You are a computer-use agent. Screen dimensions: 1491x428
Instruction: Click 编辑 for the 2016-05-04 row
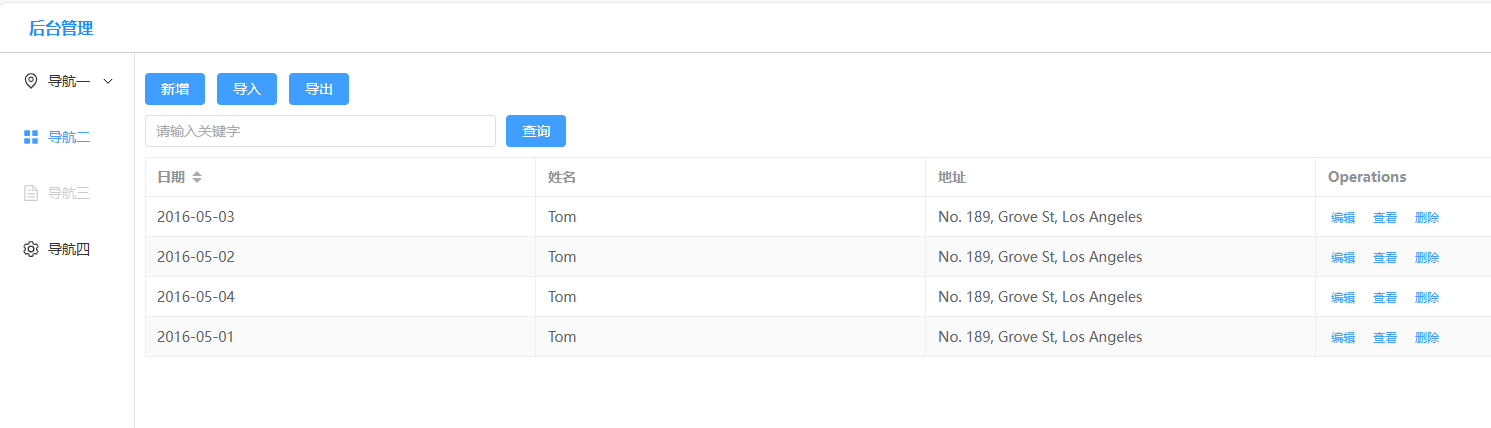tap(1343, 297)
